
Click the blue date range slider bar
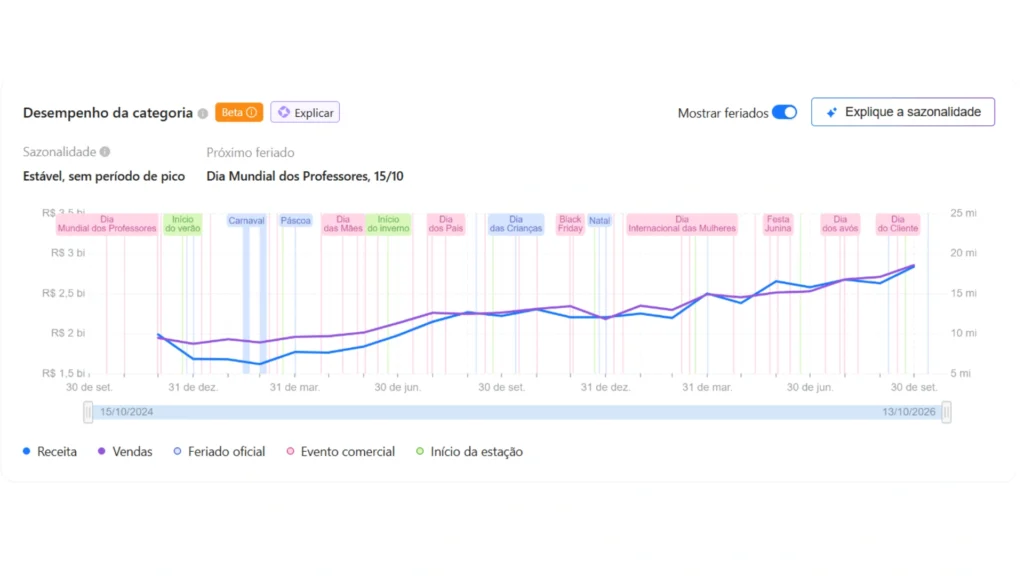point(517,412)
